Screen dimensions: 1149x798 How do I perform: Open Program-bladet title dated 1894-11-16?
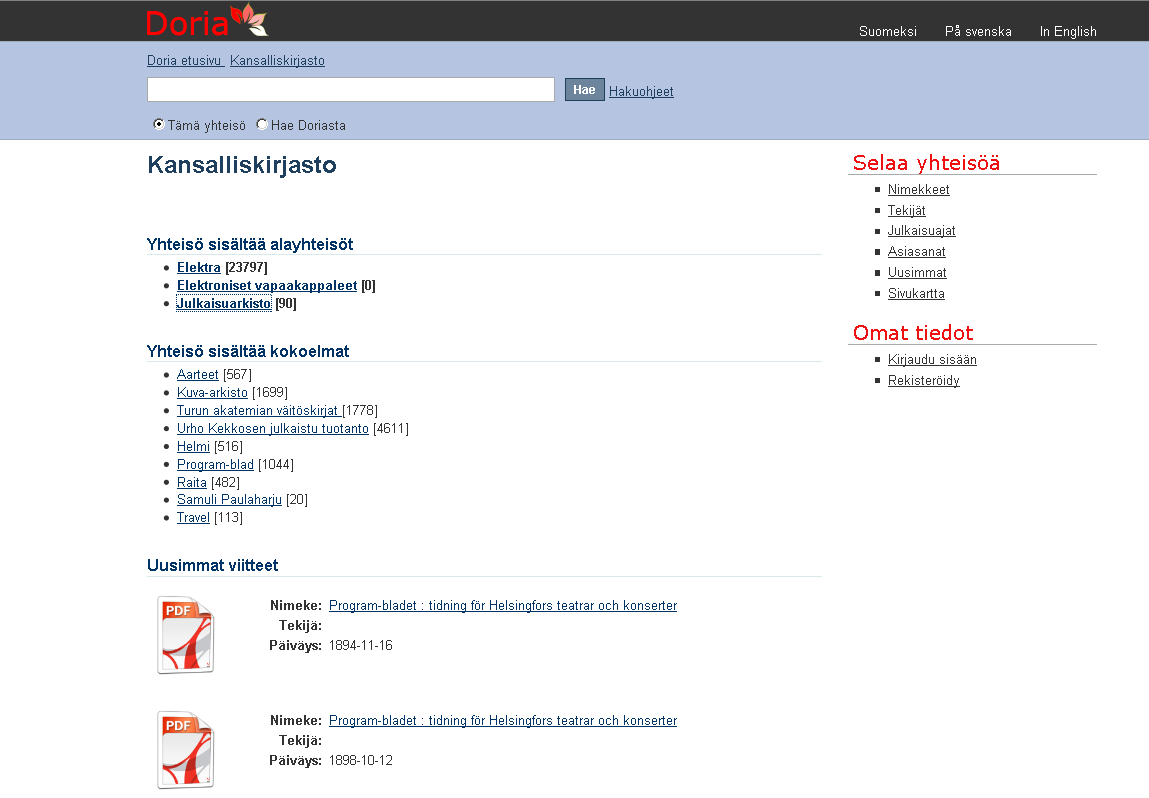pos(503,606)
